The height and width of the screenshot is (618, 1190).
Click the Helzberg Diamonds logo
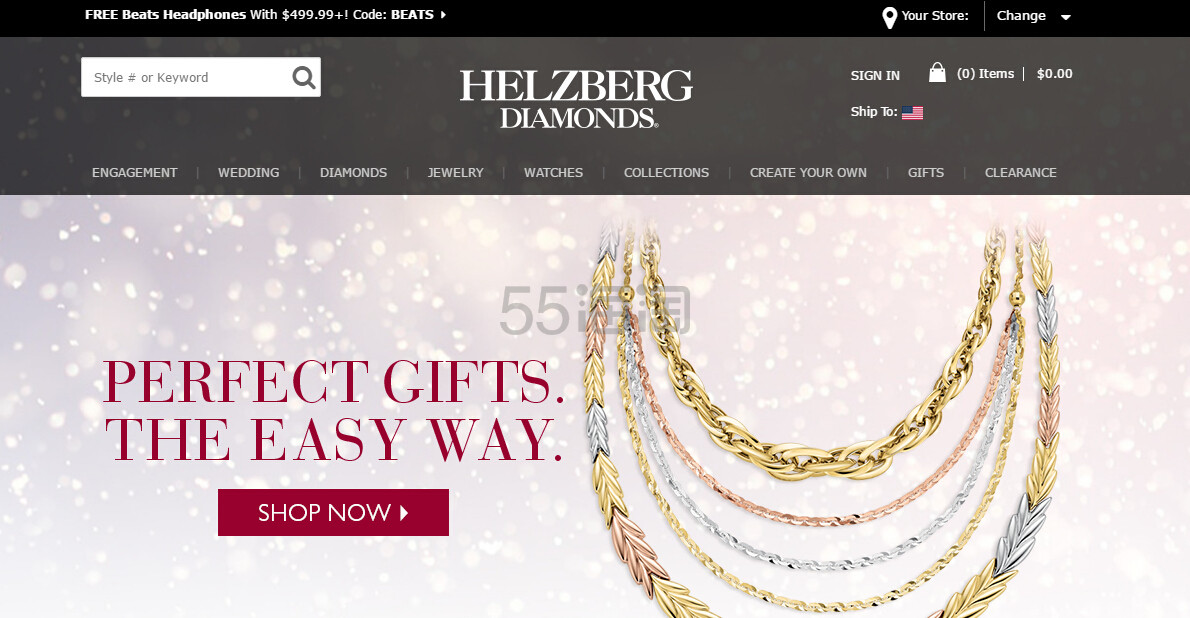(576, 99)
